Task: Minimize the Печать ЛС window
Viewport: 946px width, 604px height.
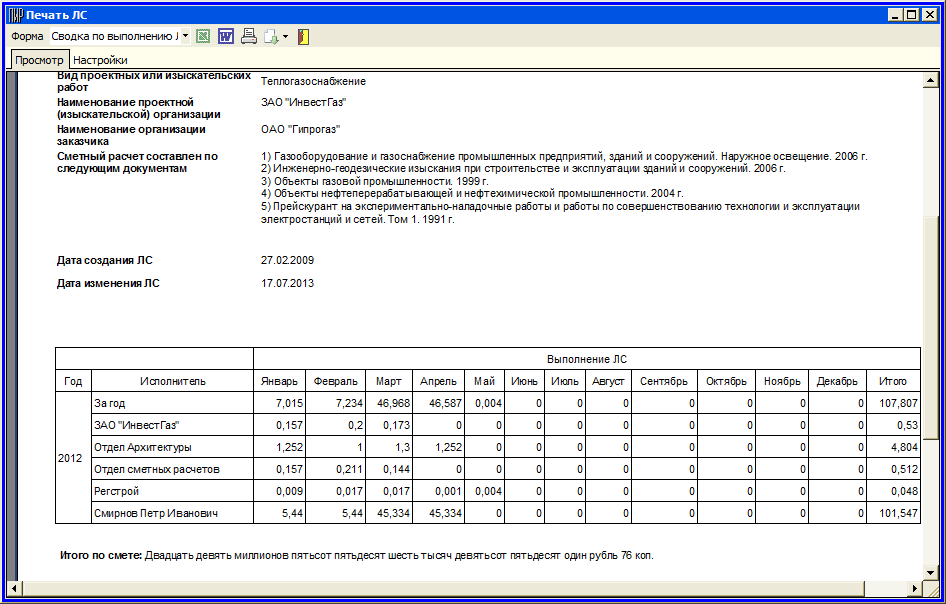Action: pos(896,15)
